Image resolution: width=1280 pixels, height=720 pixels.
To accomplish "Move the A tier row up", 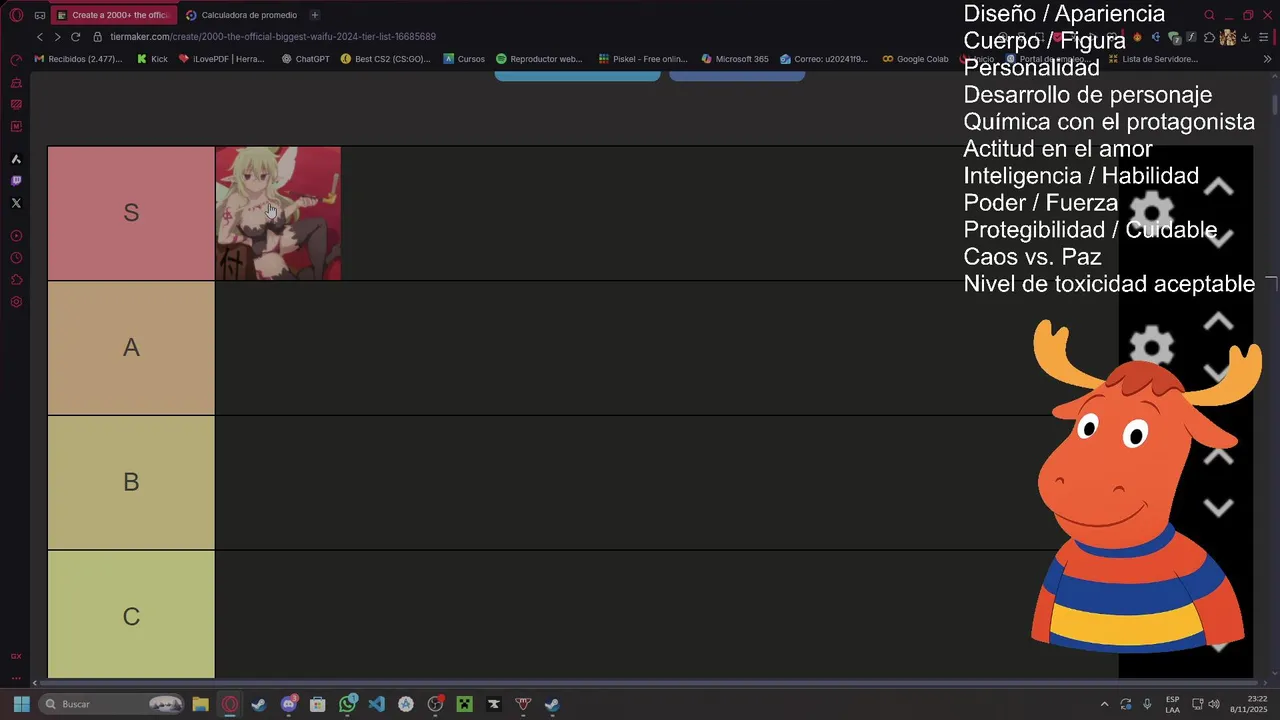I will point(1218,321).
